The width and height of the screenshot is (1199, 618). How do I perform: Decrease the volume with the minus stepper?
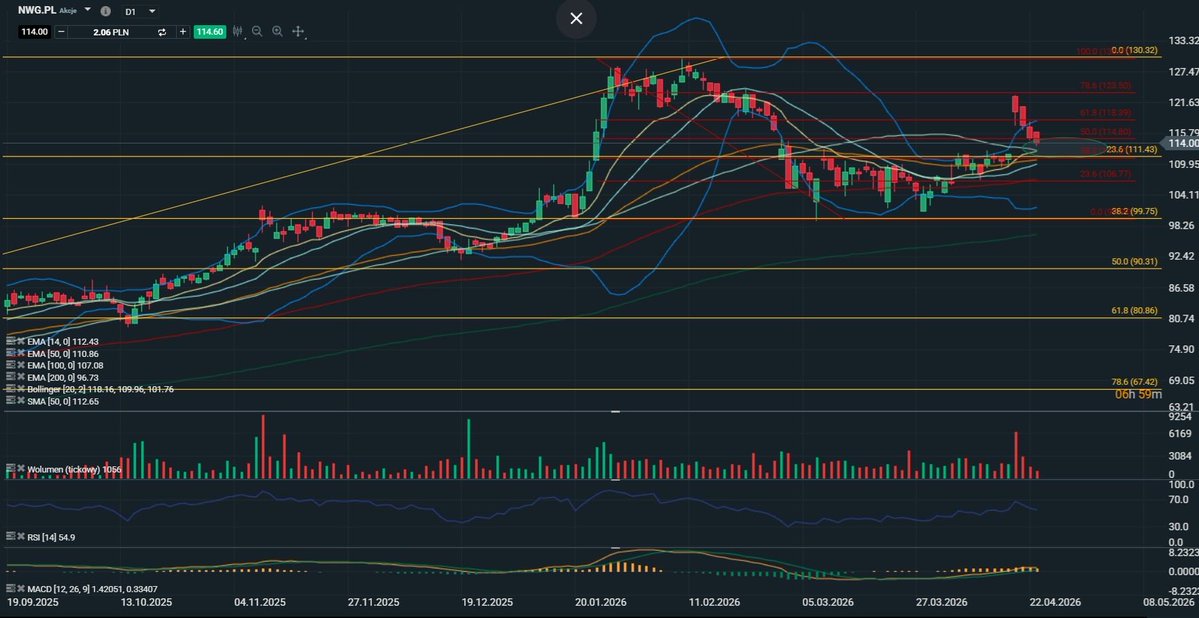[61, 31]
